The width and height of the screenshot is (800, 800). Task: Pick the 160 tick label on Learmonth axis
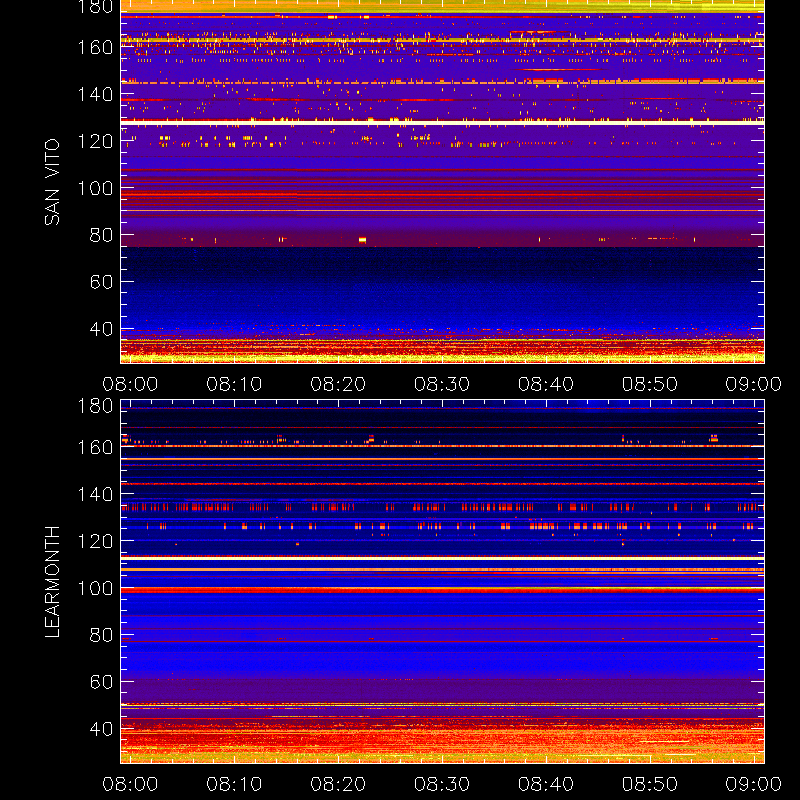click(x=95, y=447)
